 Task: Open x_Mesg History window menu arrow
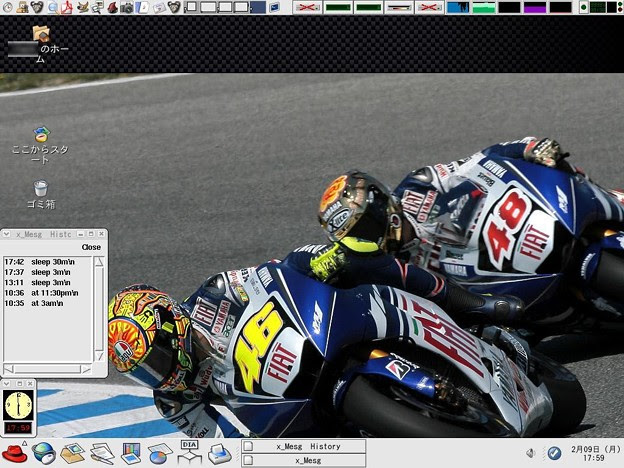(6, 234)
